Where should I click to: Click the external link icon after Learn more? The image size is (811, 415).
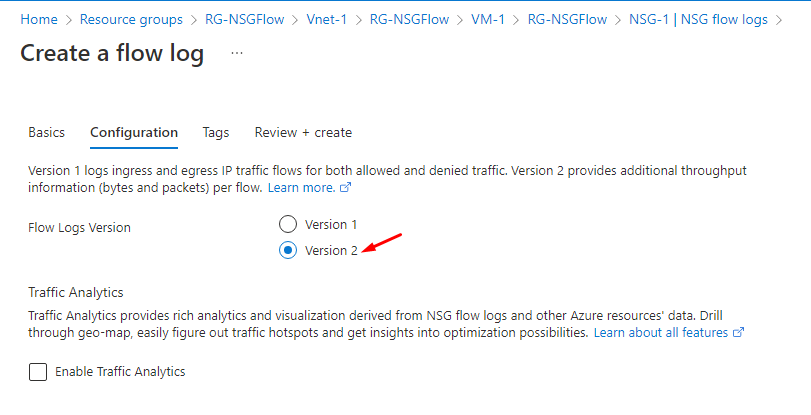click(x=346, y=188)
